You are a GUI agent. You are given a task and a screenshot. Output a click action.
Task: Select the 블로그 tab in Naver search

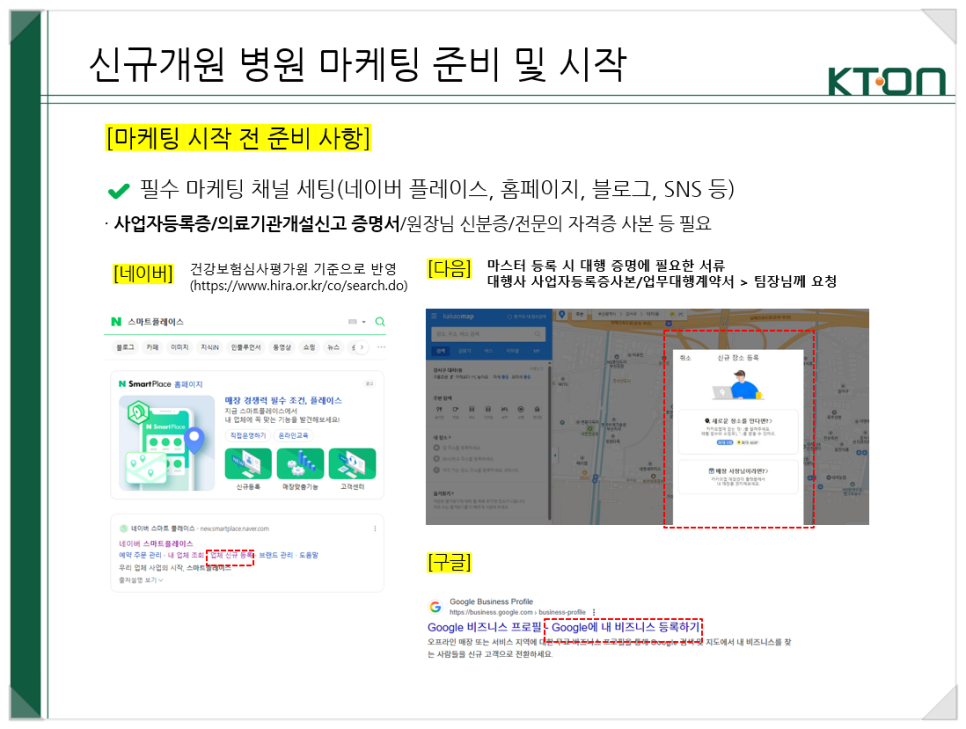tap(126, 347)
